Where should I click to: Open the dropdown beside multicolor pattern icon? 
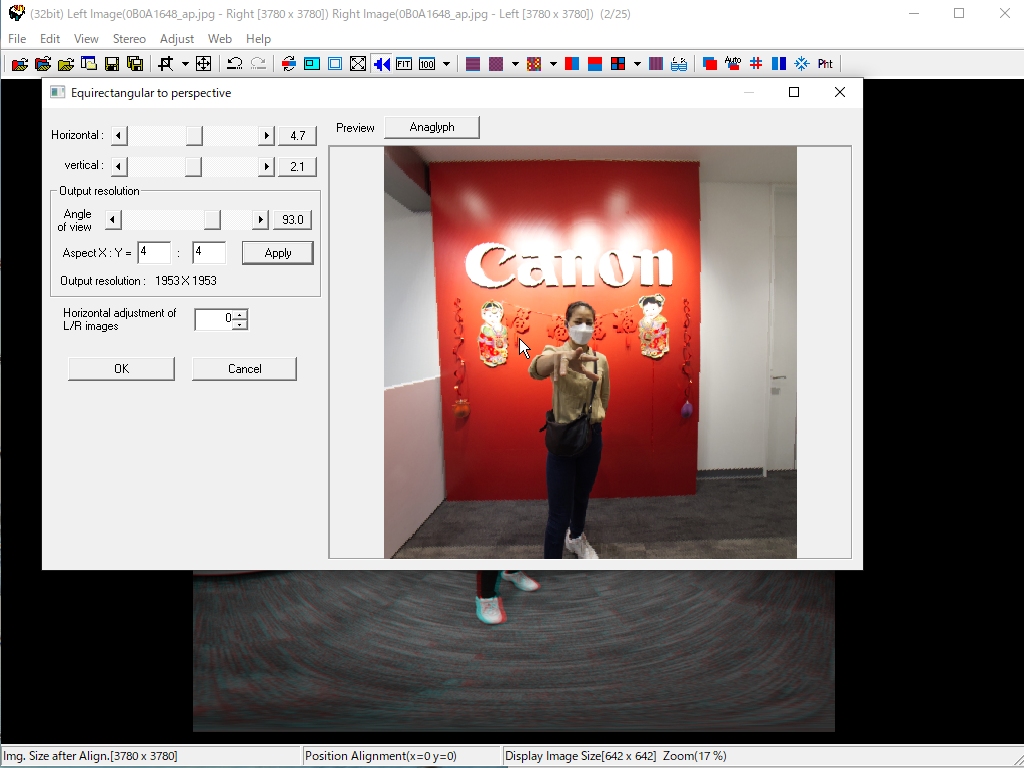pos(553,63)
